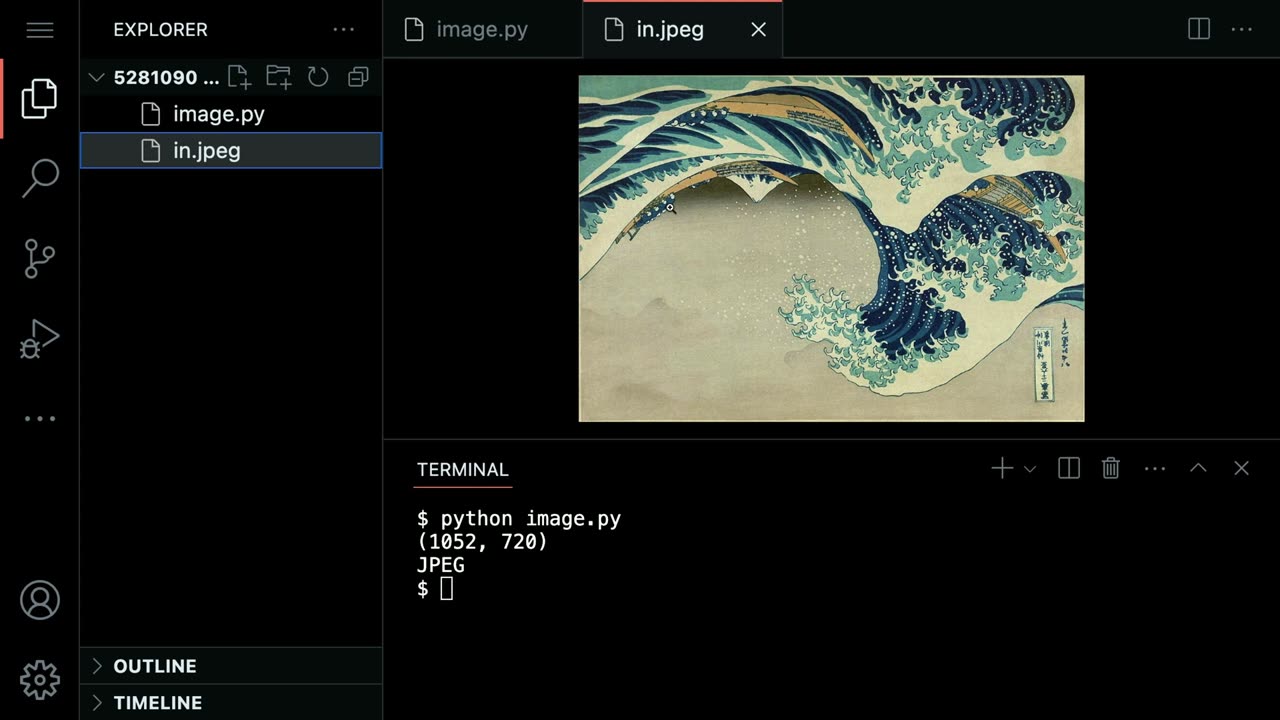
Task: Split the terminal
Action: tap(1069, 468)
